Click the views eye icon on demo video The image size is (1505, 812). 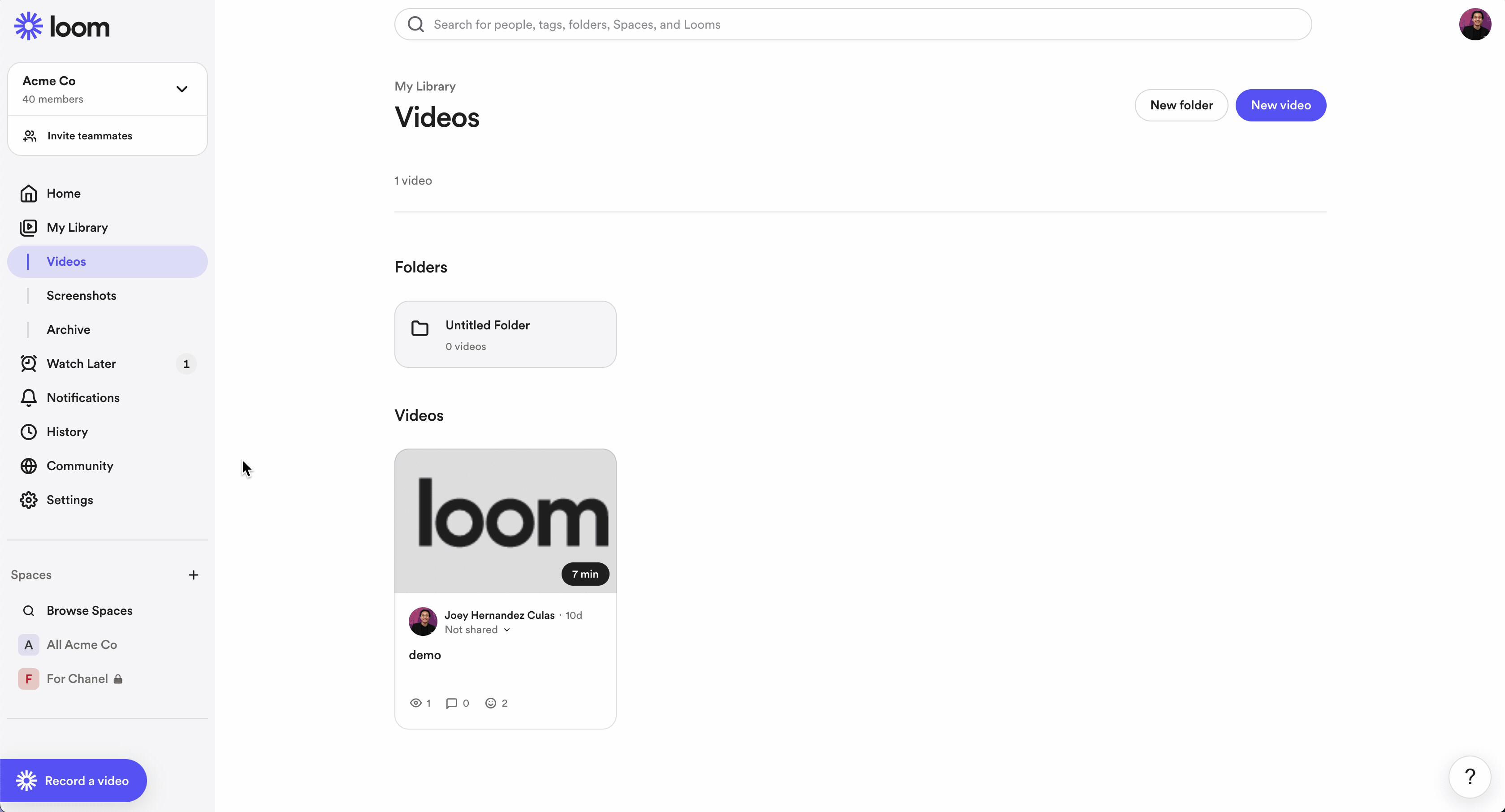coord(415,704)
